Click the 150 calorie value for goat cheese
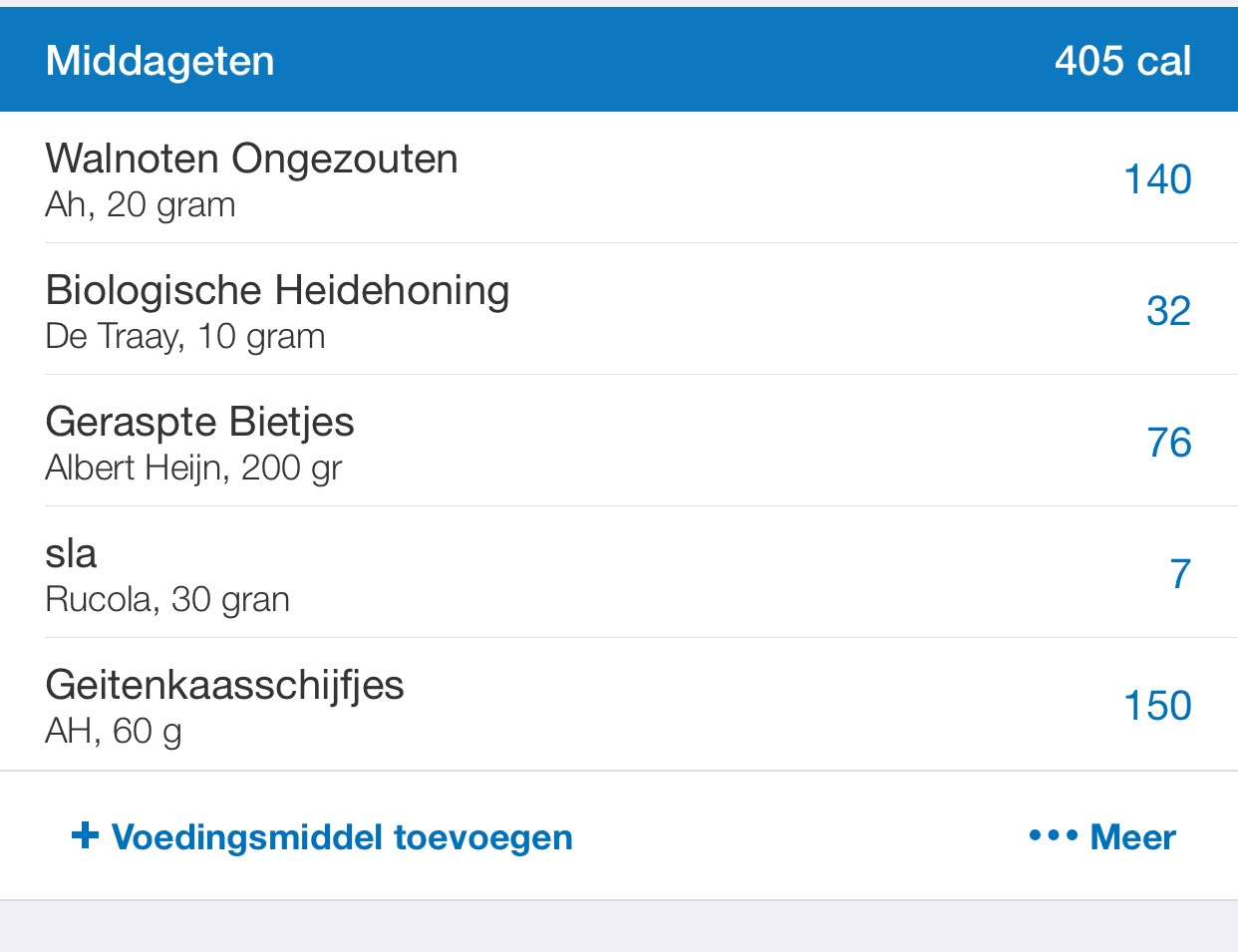1238x952 pixels. (x=1157, y=706)
